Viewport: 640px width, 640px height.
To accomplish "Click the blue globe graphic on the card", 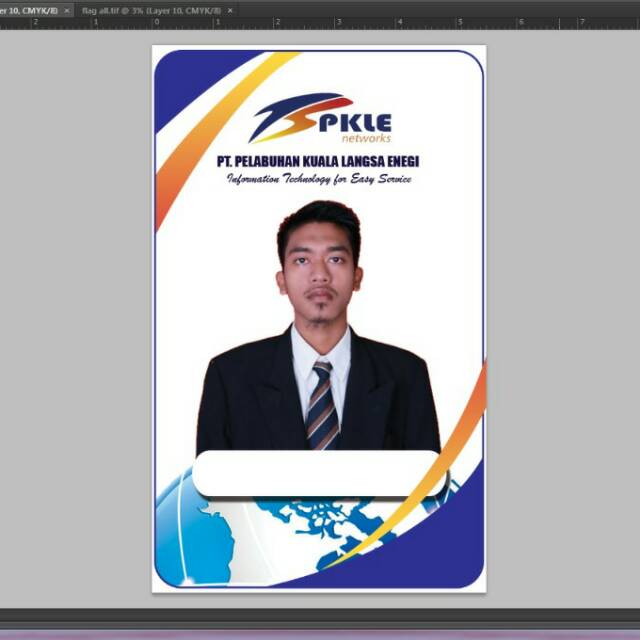I will (190, 530).
